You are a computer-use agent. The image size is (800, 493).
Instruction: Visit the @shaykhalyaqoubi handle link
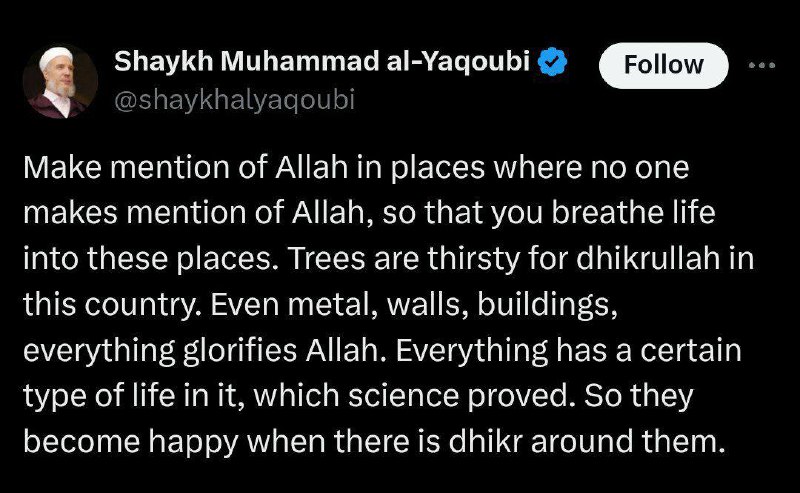pyautogui.click(x=235, y=100)
